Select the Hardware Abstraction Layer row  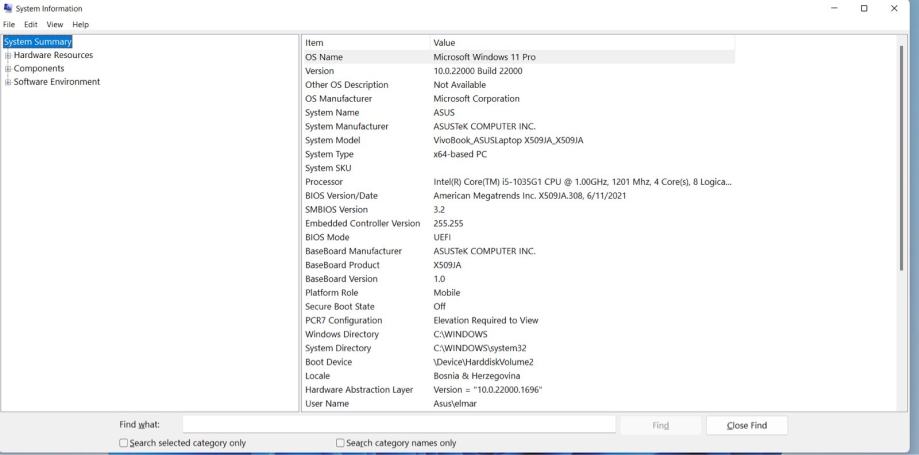[x=518, y=390]
